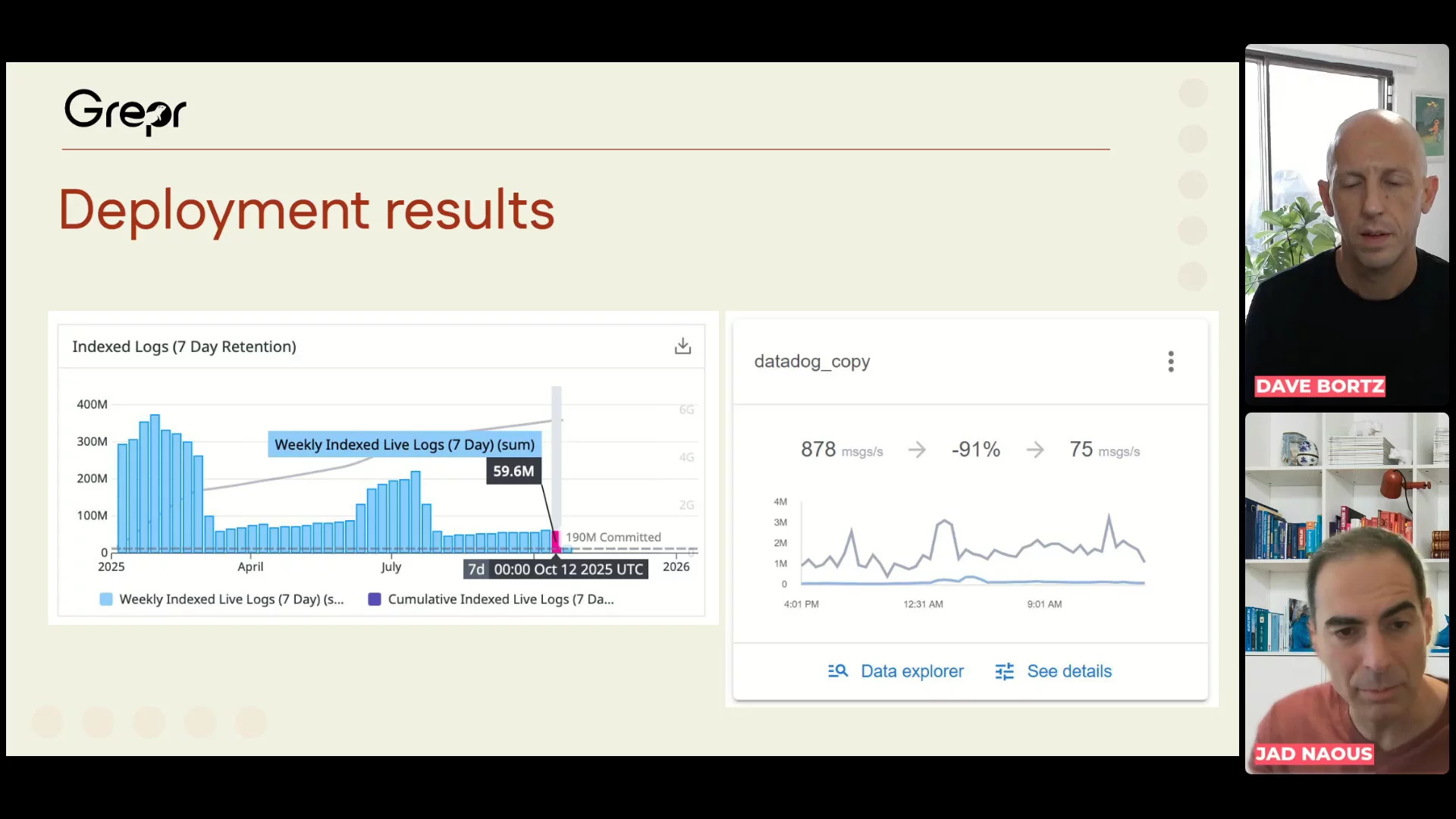Click the right arrow before 75 msgs/s
The height and width of the screenshot is (819, 1456).
(x=1035, y=450)
